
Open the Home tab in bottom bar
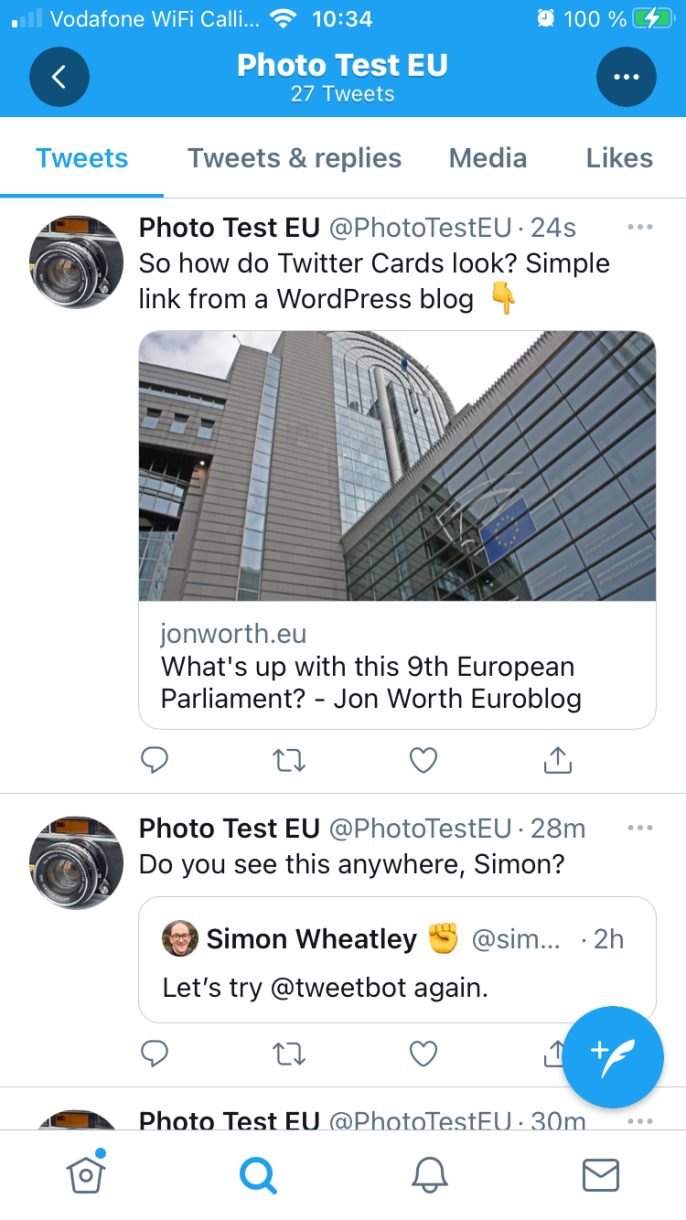click(86, 1174)
